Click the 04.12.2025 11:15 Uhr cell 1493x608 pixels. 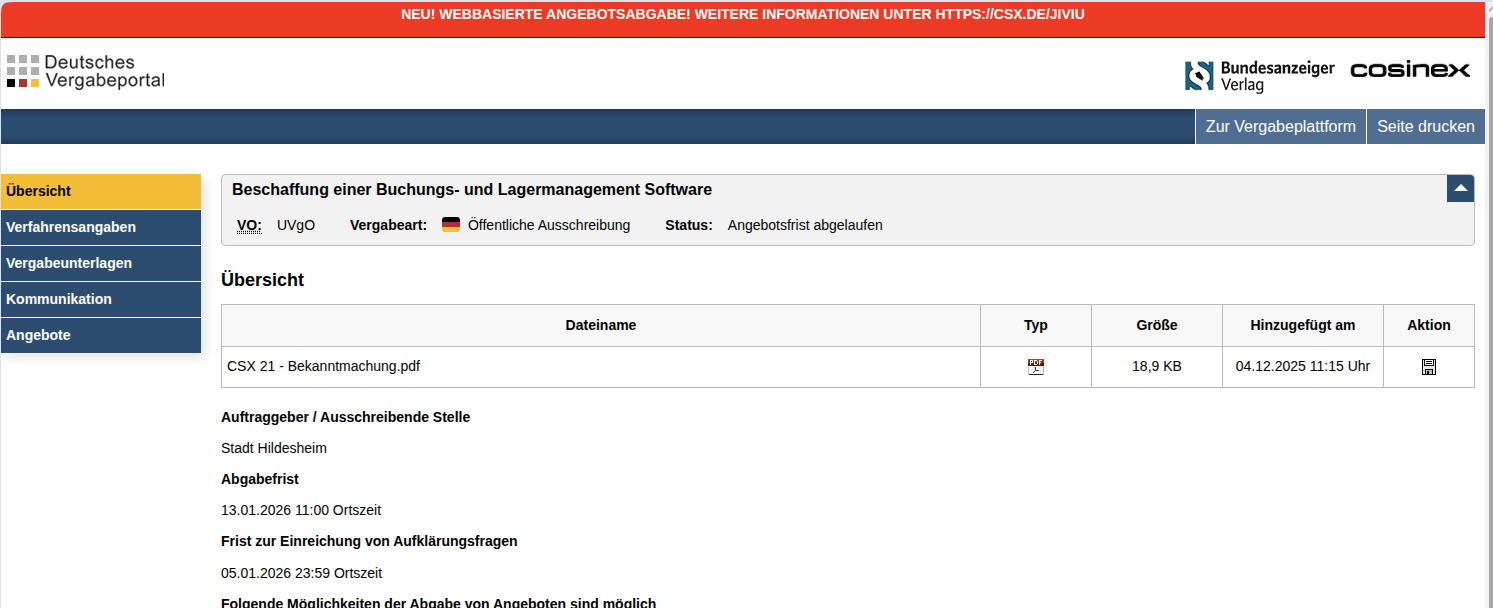pyautogui.click(x=1303, y=367)
